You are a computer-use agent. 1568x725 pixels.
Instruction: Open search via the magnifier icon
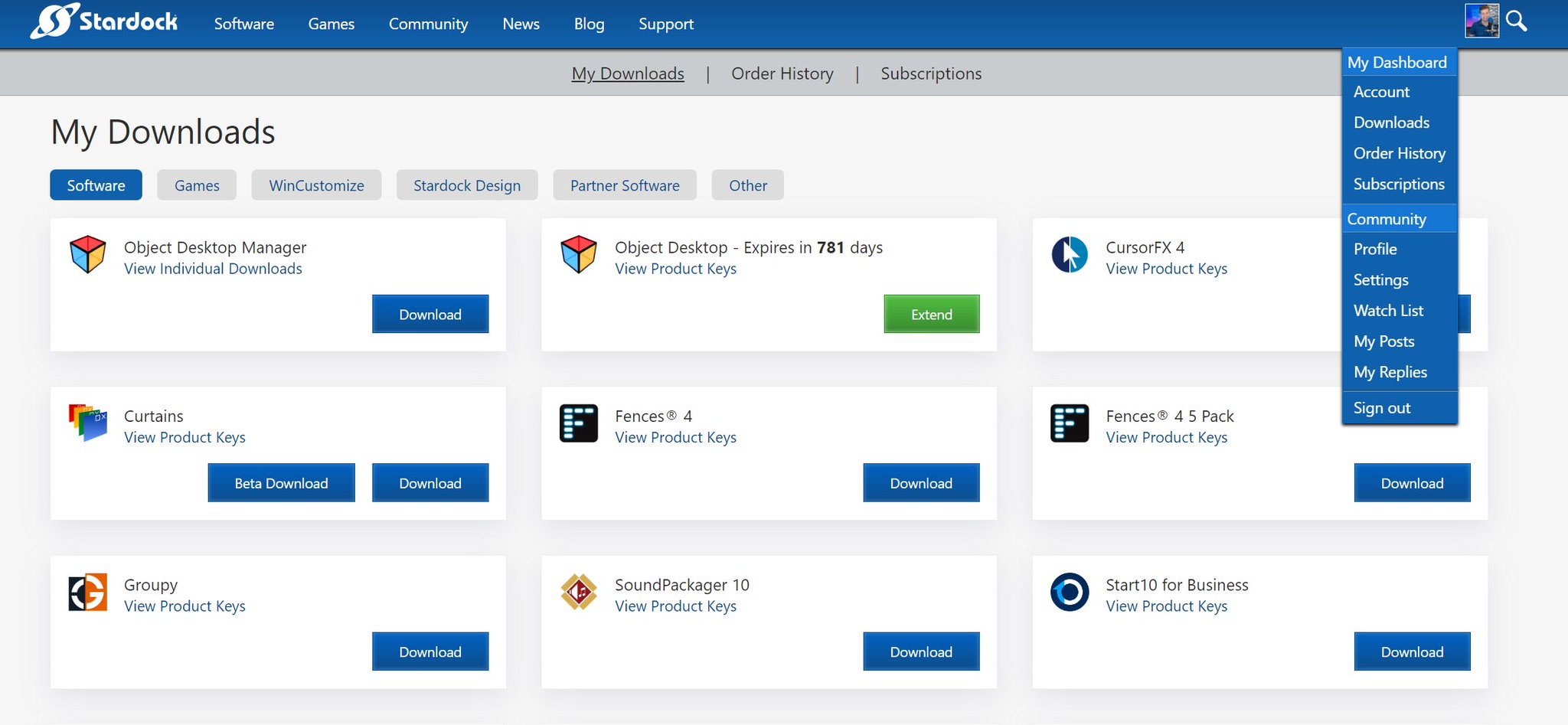(x=1515, y=21)
